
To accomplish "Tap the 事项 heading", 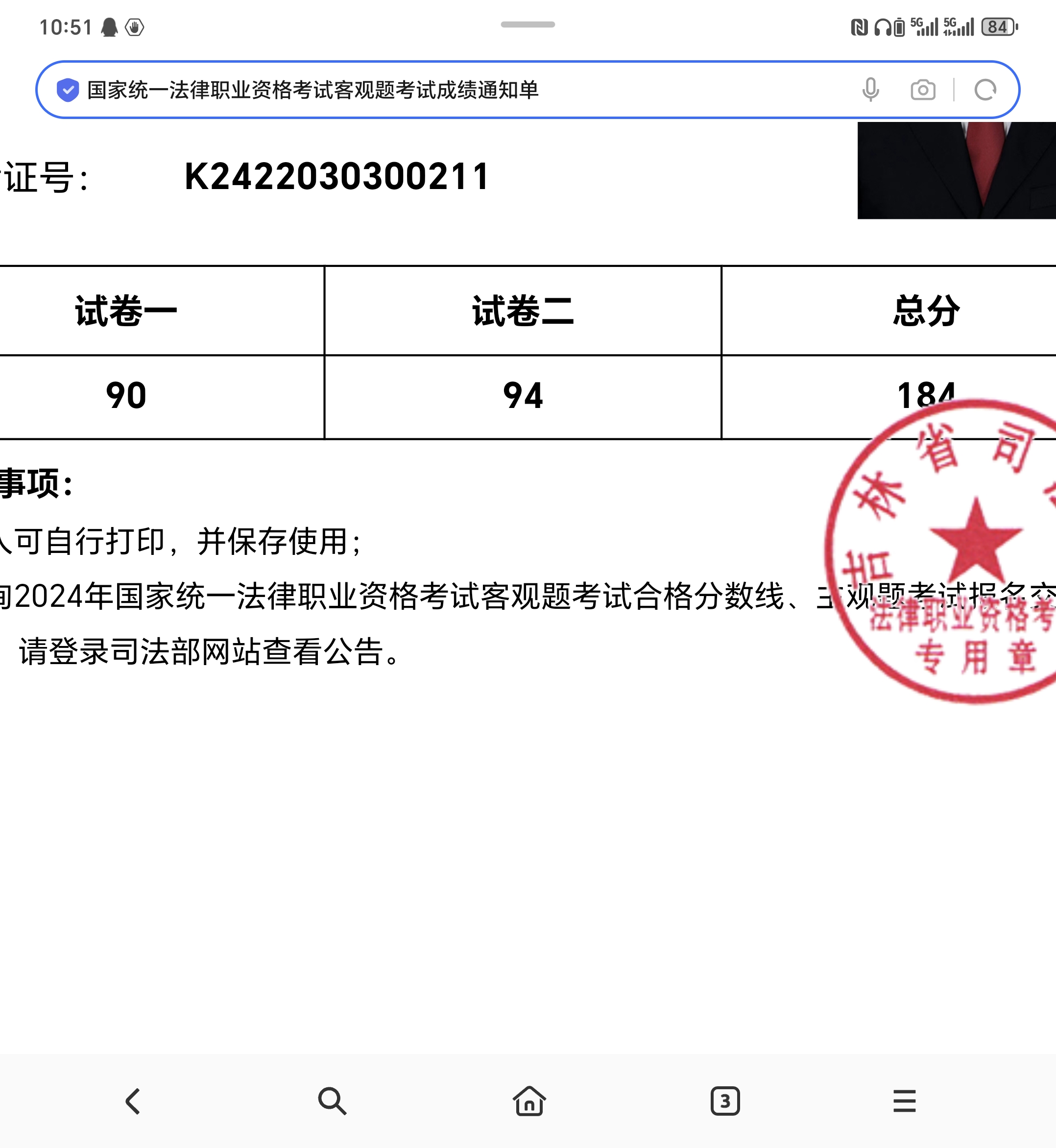I will point(37,483).
